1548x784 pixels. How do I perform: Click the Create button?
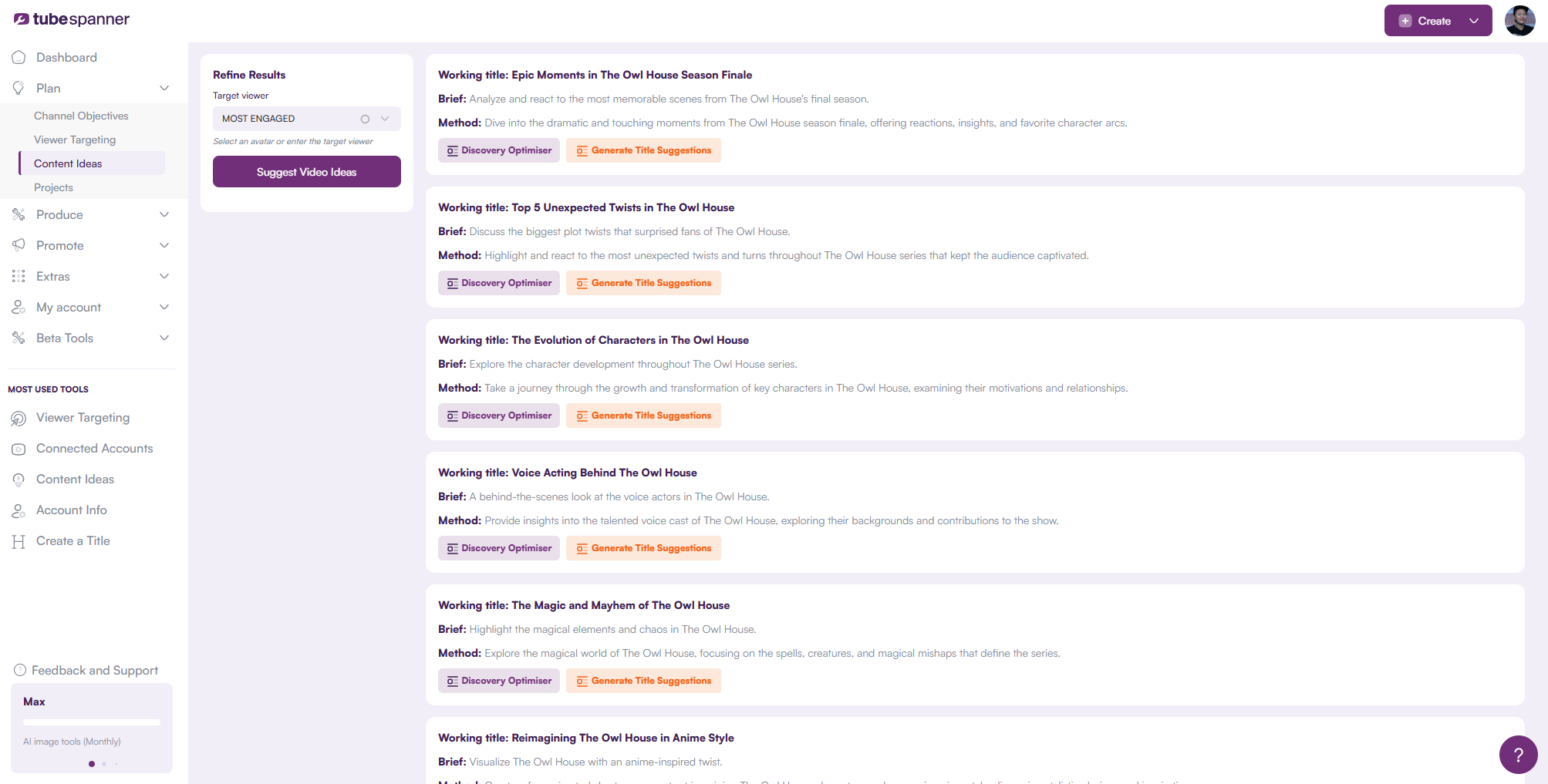pyautogui.click(x=1435, y=21)
